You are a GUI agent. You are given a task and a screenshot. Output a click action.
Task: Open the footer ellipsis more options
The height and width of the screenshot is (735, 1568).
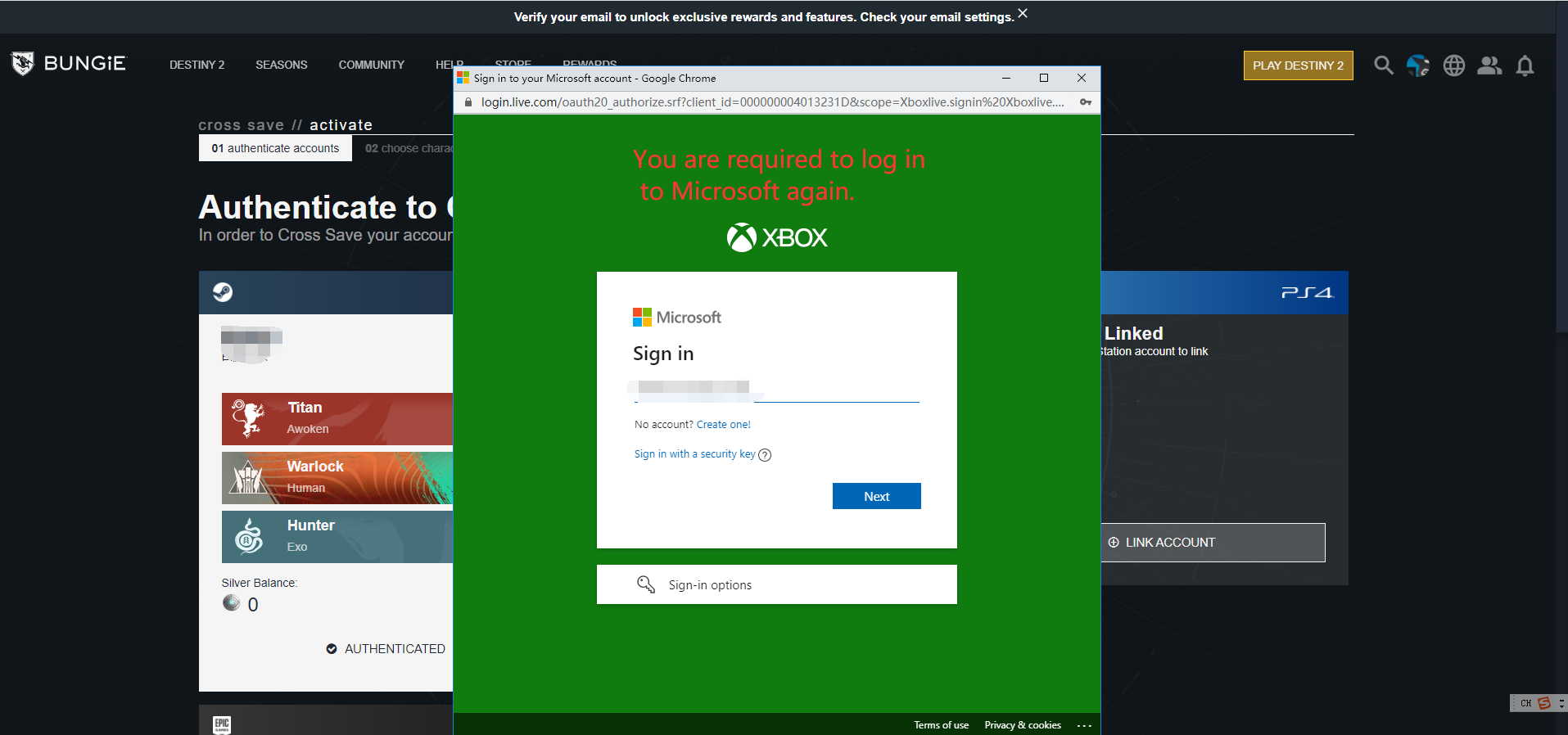pos(1084,726)
